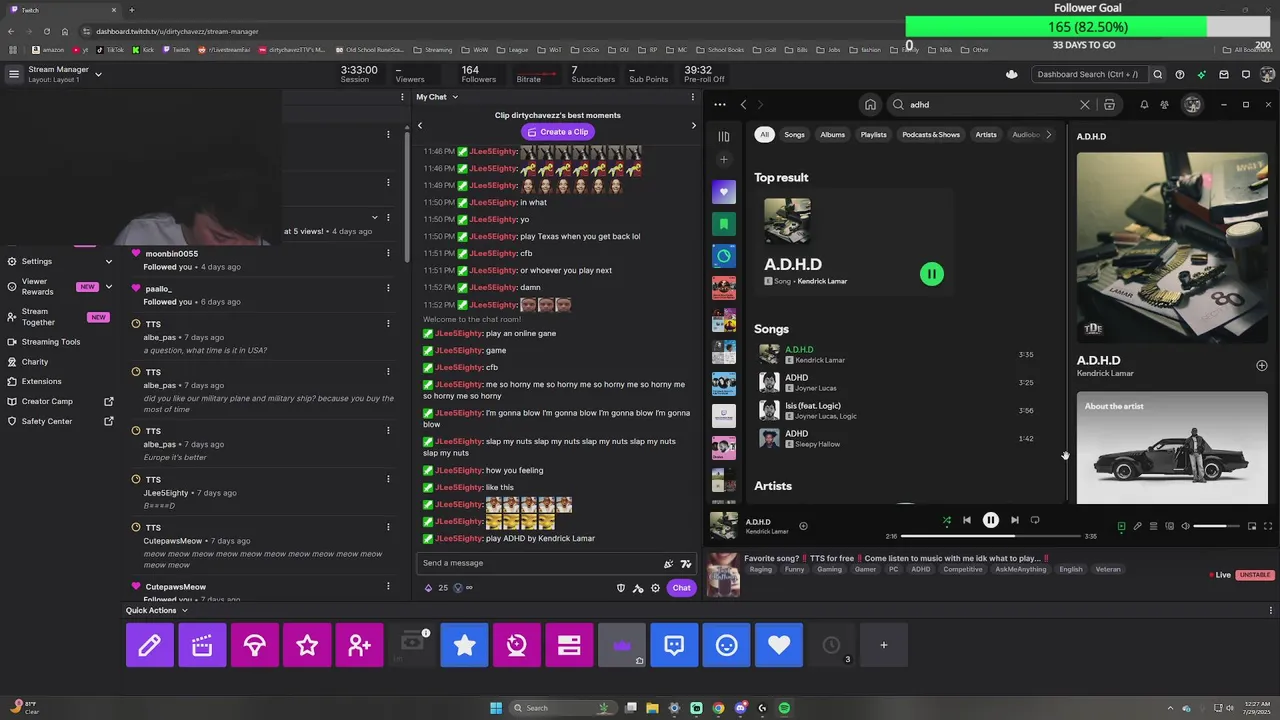Open Edit Stream Info quick action
The height and width of the screenshot is (720, 1280).
click(149, 645)
